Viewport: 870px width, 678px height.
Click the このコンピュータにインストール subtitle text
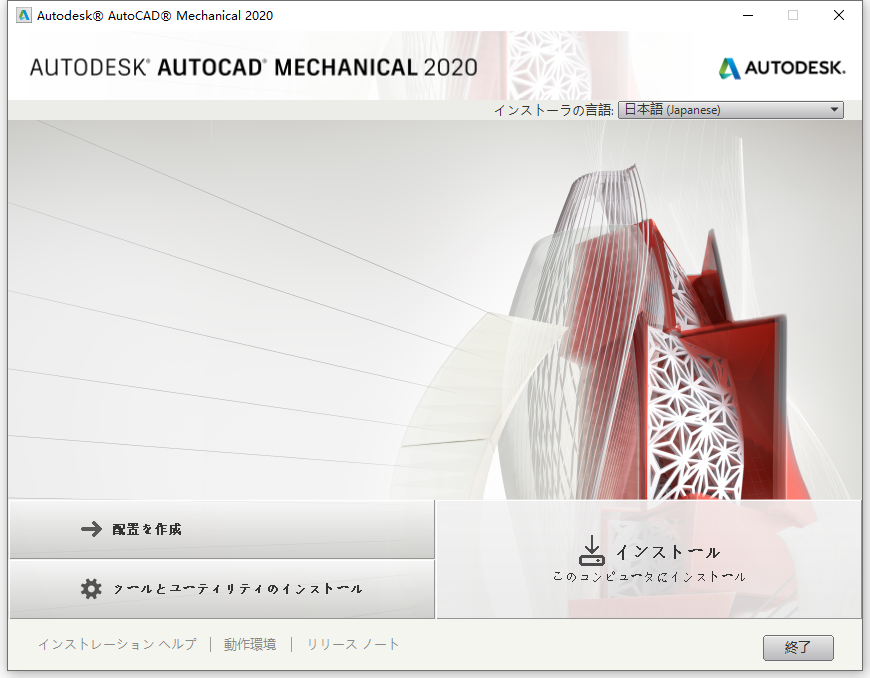(x=649, y=577)
